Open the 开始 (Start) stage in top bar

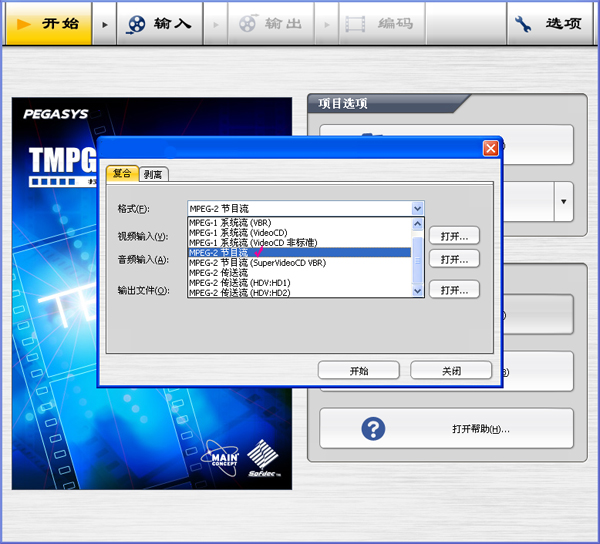pyautogui.click(x=49, y=24)
